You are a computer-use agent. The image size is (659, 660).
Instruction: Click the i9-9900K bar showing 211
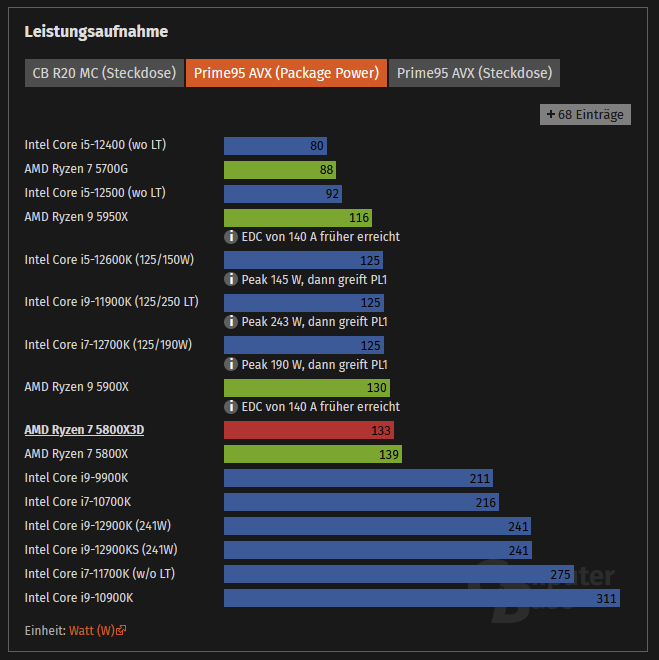[358, 478]
